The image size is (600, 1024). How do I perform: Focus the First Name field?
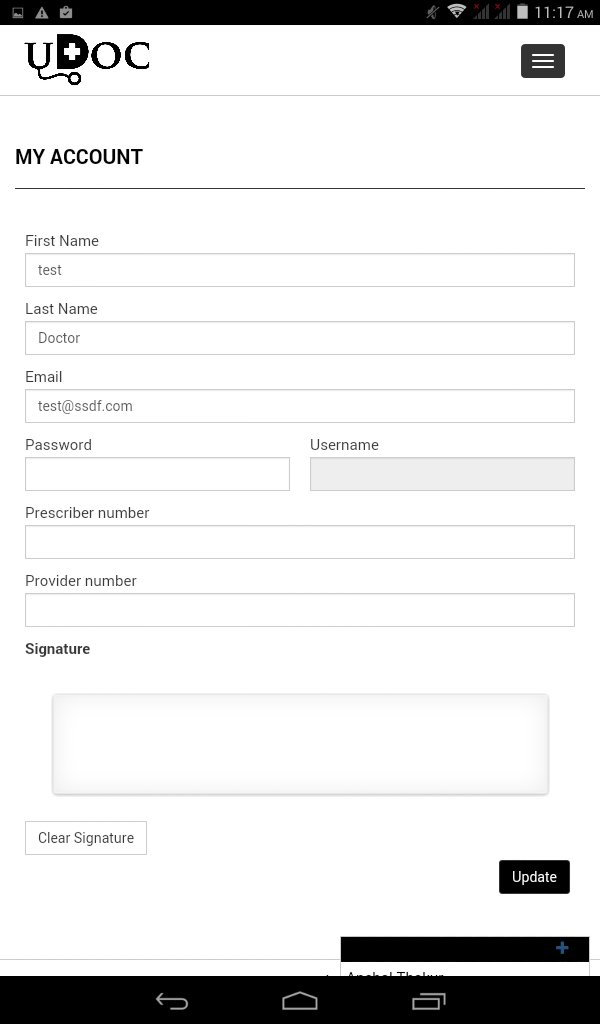coord(300,270)
